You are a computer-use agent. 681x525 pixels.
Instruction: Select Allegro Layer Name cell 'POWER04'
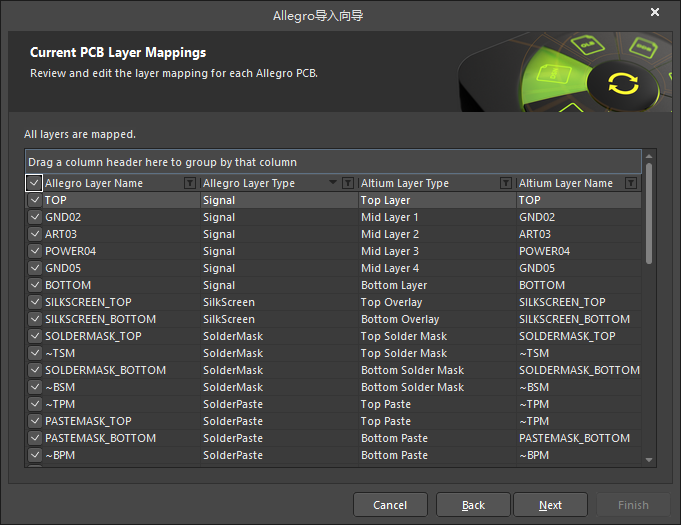click(x=121, y=251)
